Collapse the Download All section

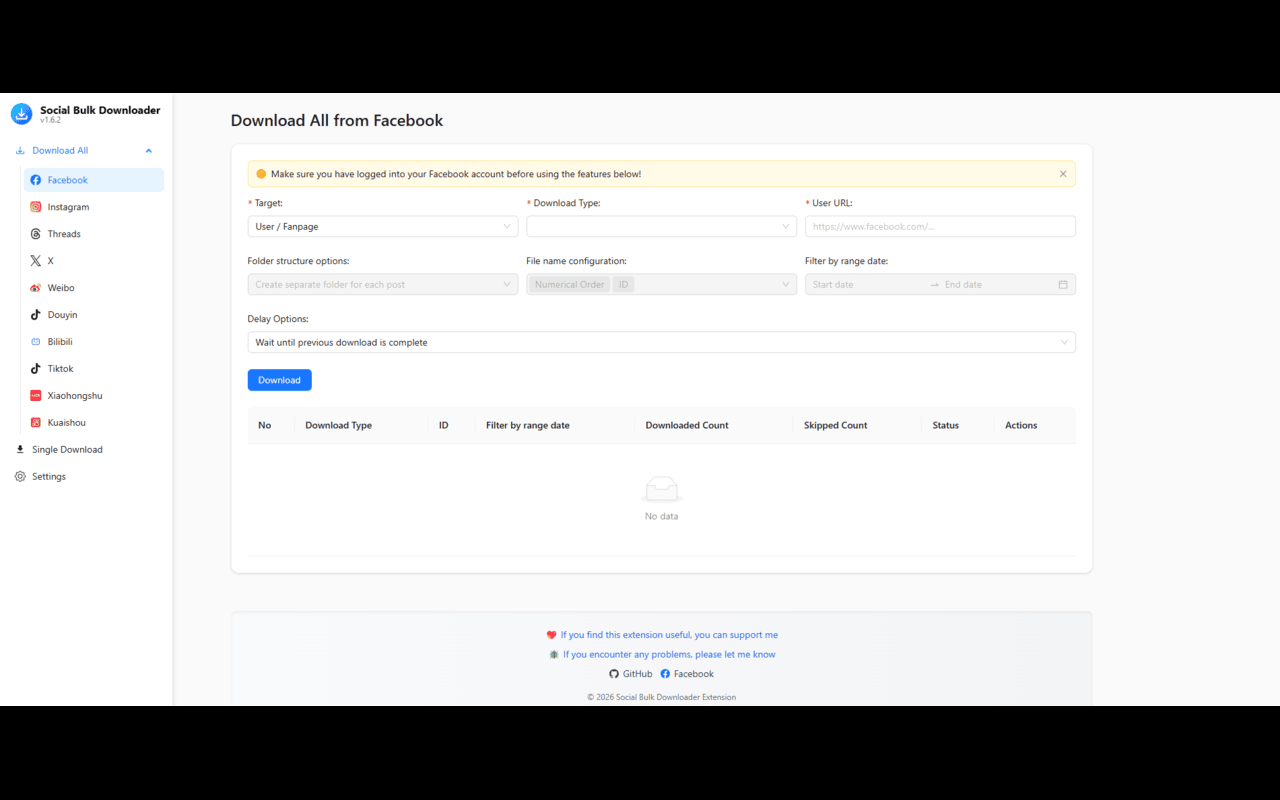click(x=148, y=150)
